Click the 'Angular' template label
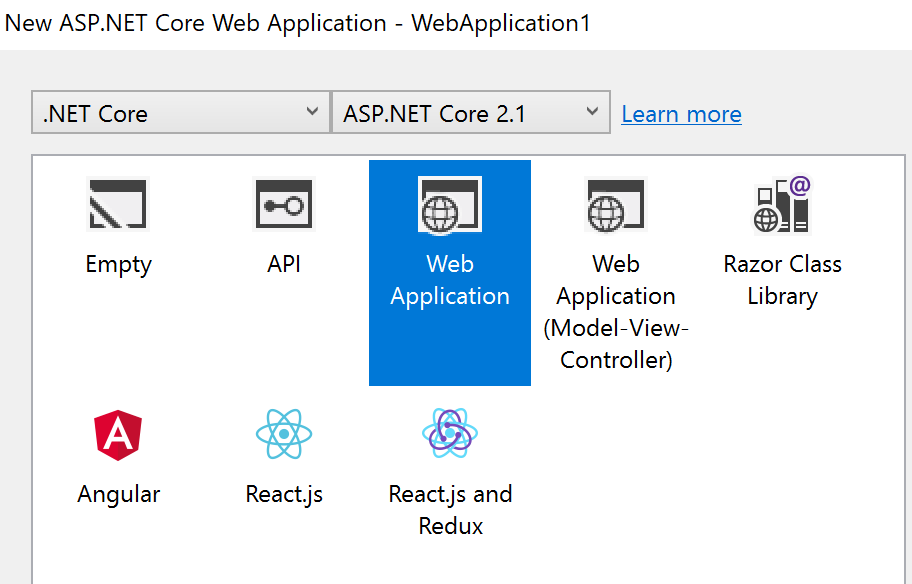The image size is (912, 584). (x=118, y=495)
